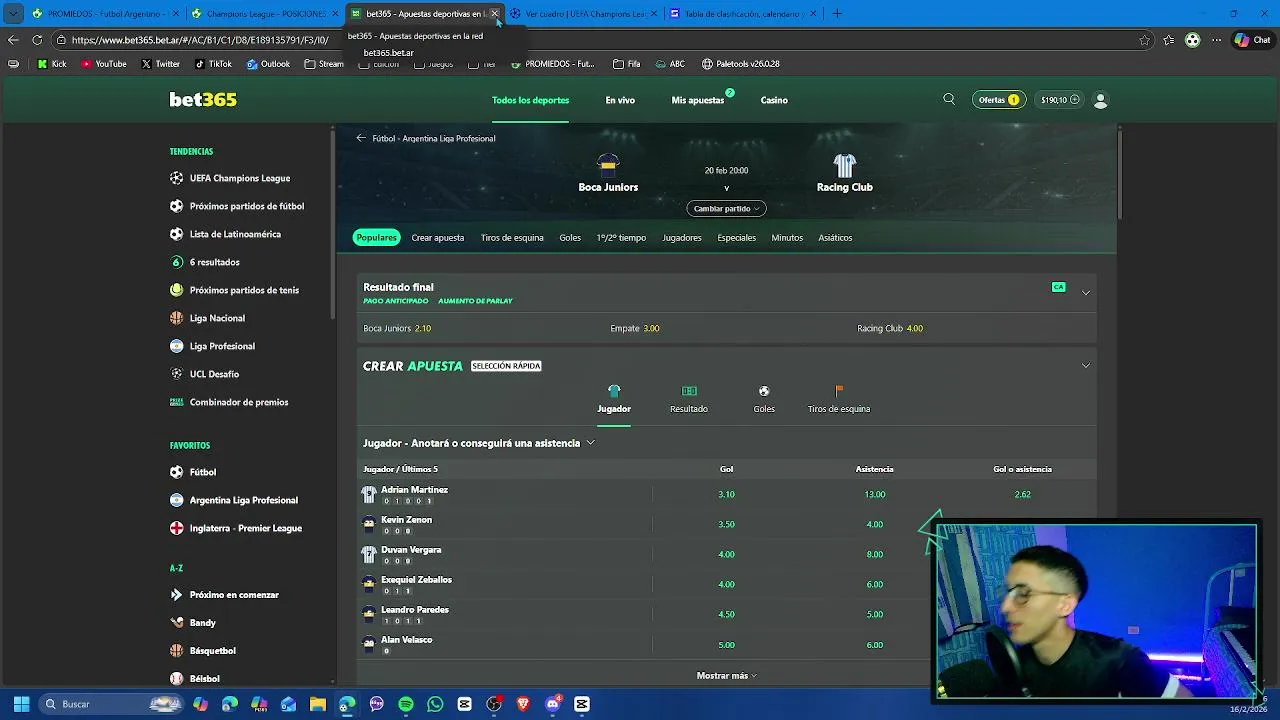Open Lista de Latinoamérica link
The height and width of the screenshot is (720, 1280).
(x=235, y=234)
